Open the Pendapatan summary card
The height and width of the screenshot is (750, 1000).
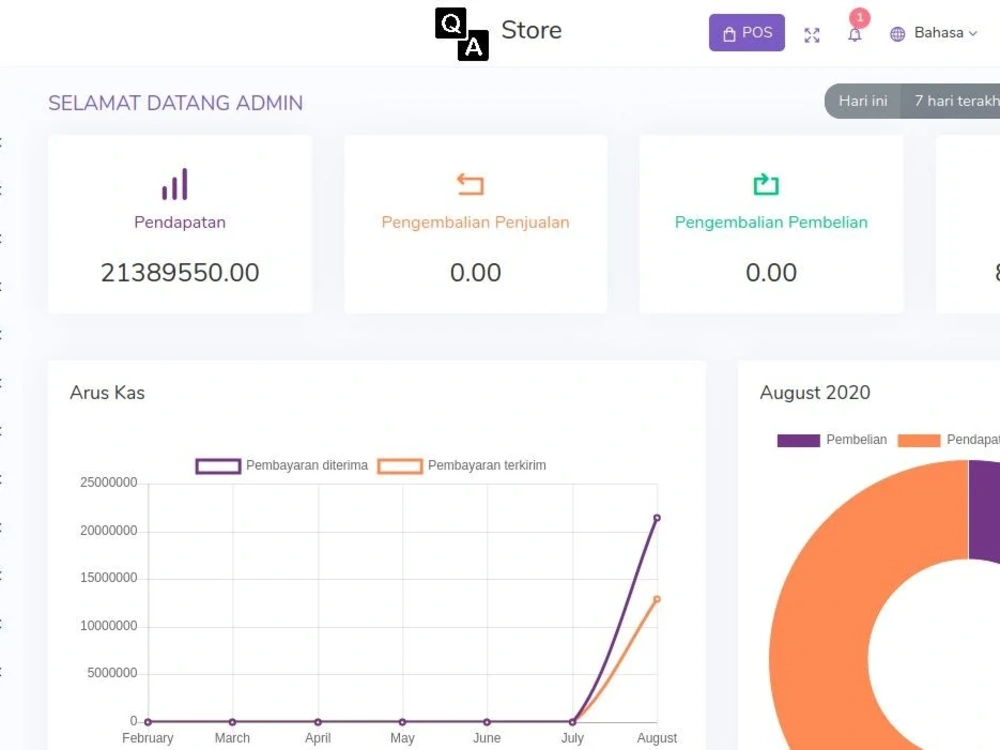[179, 222]
